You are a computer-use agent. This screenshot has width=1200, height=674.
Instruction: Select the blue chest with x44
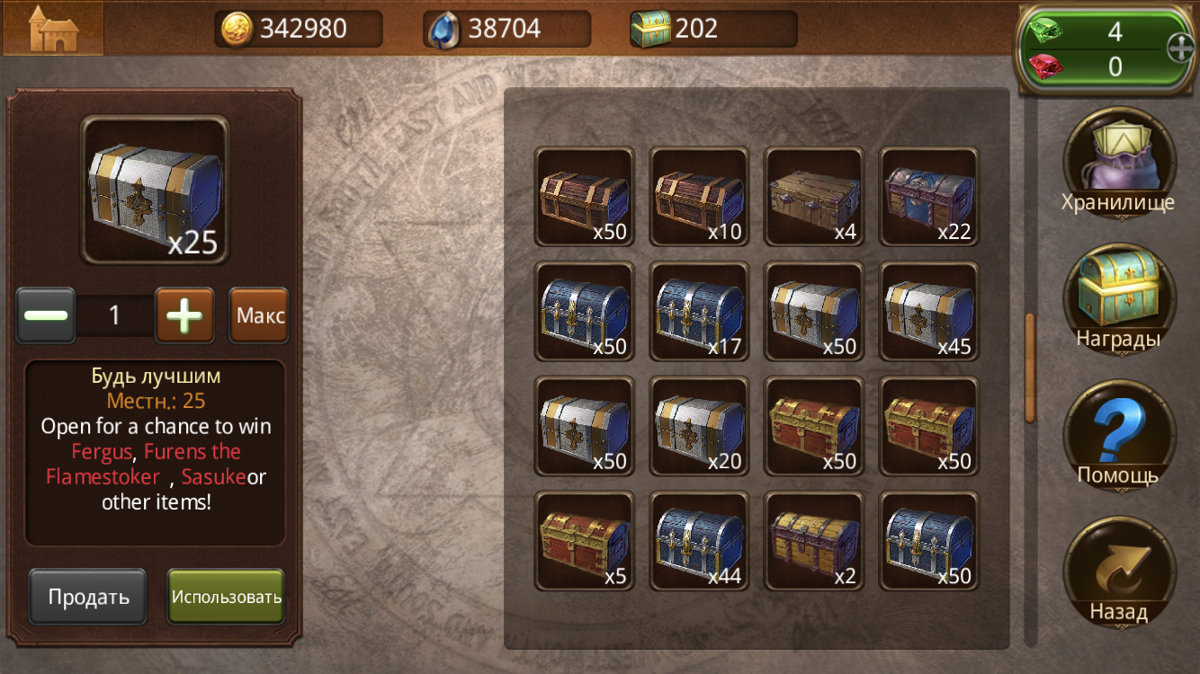699,541
